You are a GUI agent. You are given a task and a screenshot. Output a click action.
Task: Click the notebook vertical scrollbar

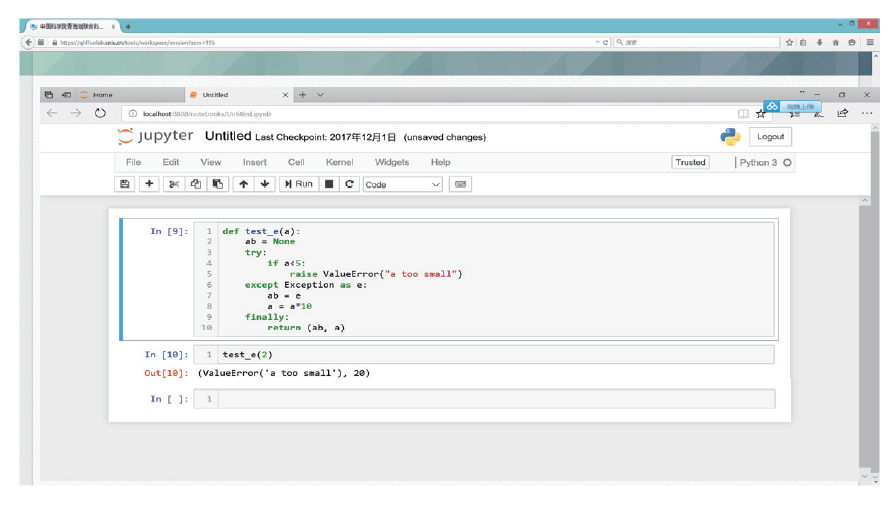coord(865,339)
